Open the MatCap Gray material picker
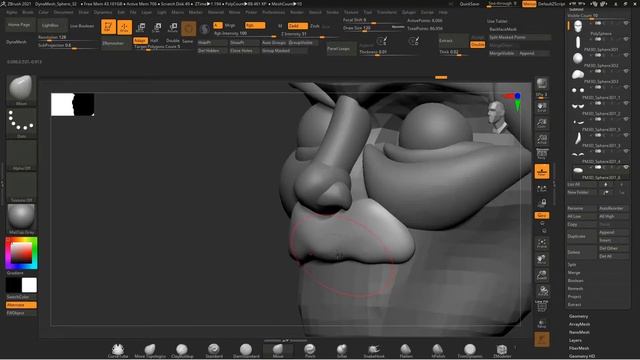The height and width of the screenshot is (360, 640). [21, 219]
